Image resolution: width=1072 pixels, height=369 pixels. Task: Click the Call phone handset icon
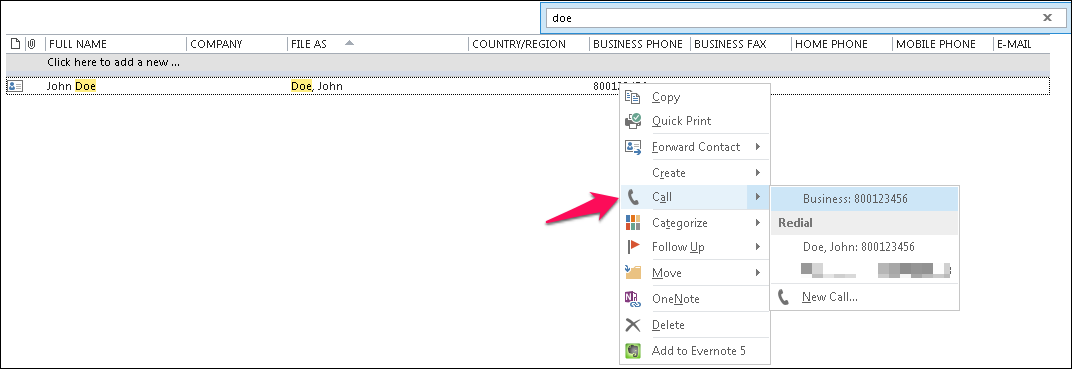(x=633, y=197)
